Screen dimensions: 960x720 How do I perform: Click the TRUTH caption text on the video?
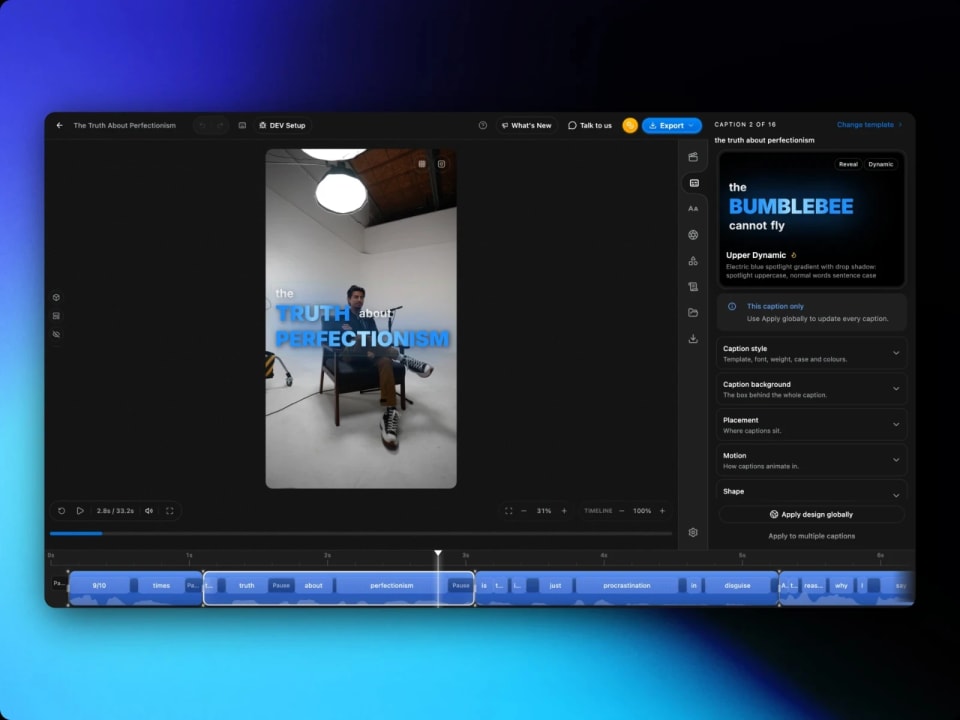(313, 314)
